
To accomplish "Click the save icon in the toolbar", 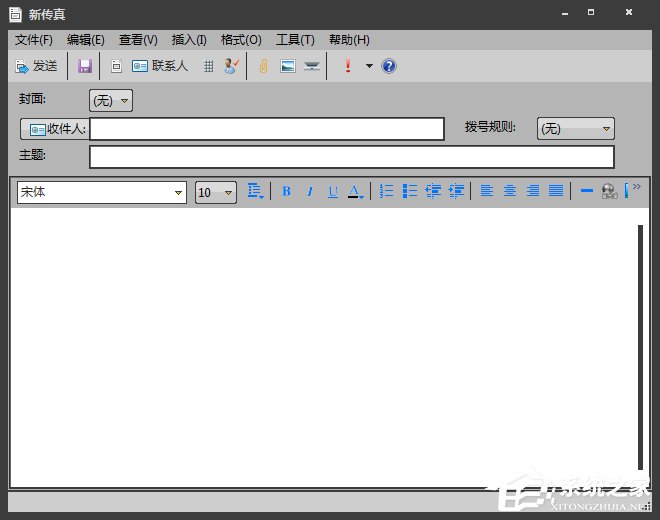I will coord(85,66).
